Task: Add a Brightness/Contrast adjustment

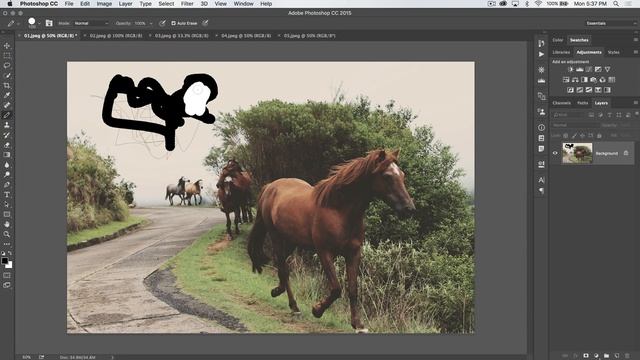Action: point(571,69)
